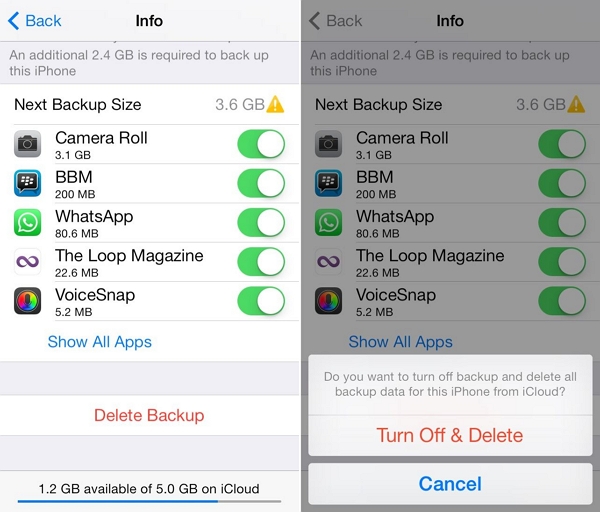This screenshot has height=512, width=600.
Task: Tap The Loop Magazine icon in left panel
Action: pyautogui.click(x=28, y=262)
